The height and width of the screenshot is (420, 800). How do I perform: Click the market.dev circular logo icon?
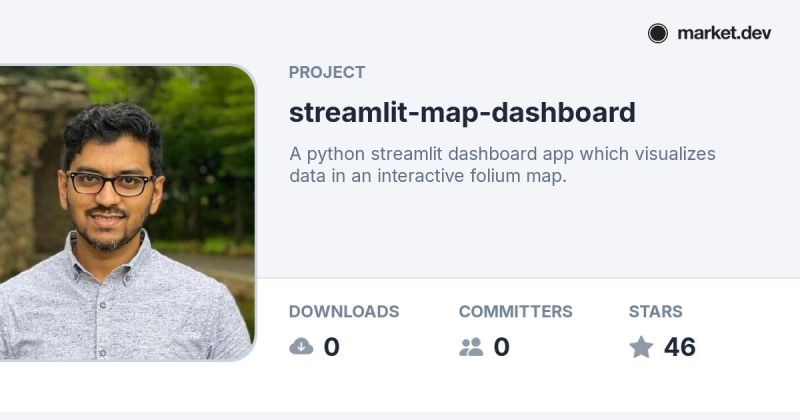658,34
